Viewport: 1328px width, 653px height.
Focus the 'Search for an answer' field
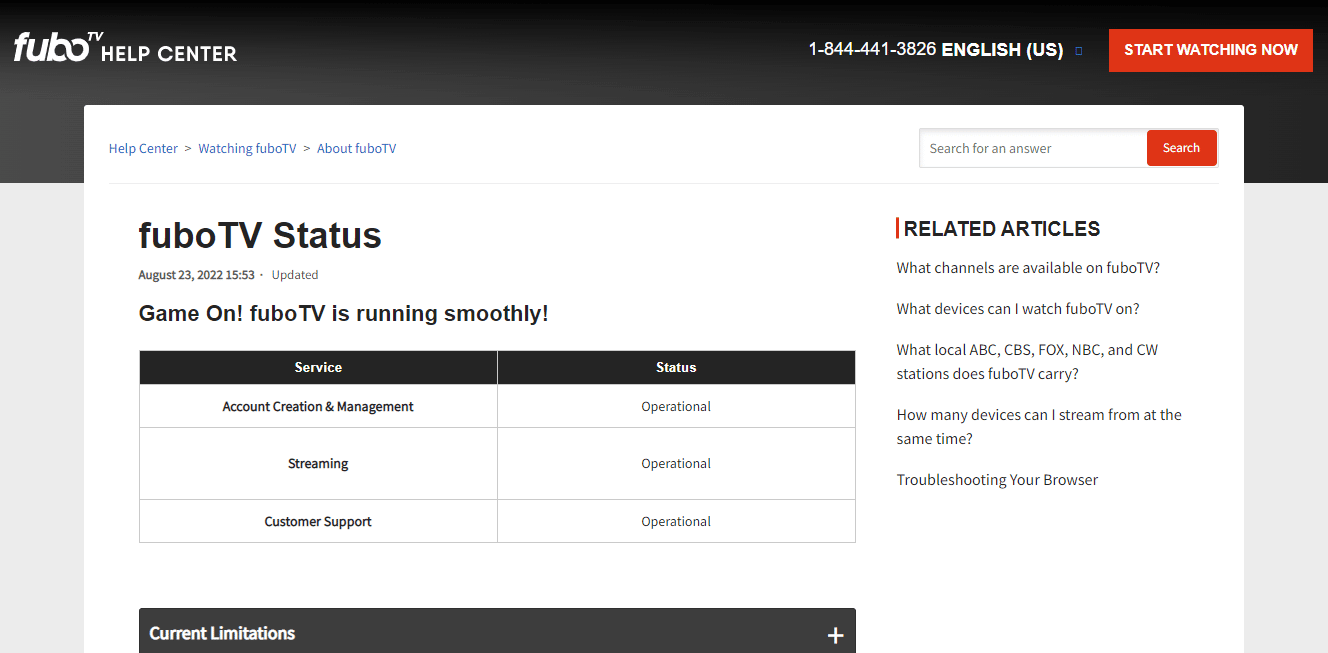tap(1032, 148)
